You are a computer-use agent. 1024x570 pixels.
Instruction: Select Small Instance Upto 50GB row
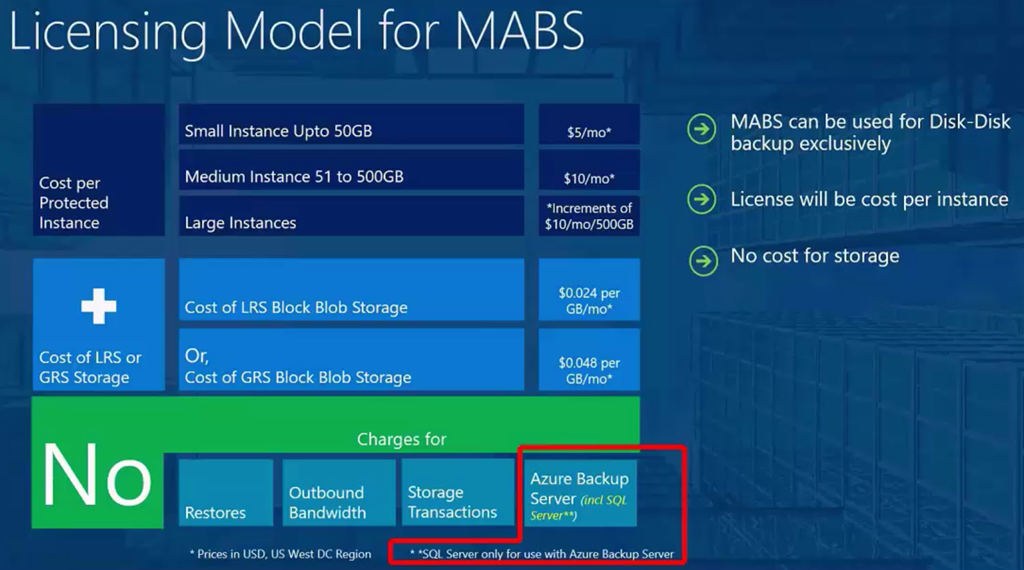pos(351,124)
